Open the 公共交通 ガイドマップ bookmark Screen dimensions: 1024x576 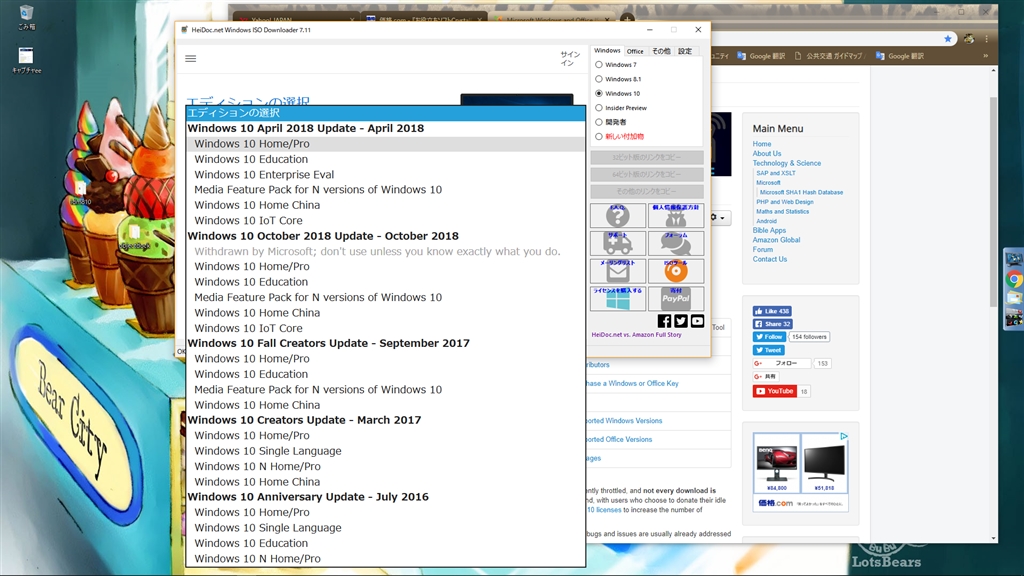tap(829, 56)
